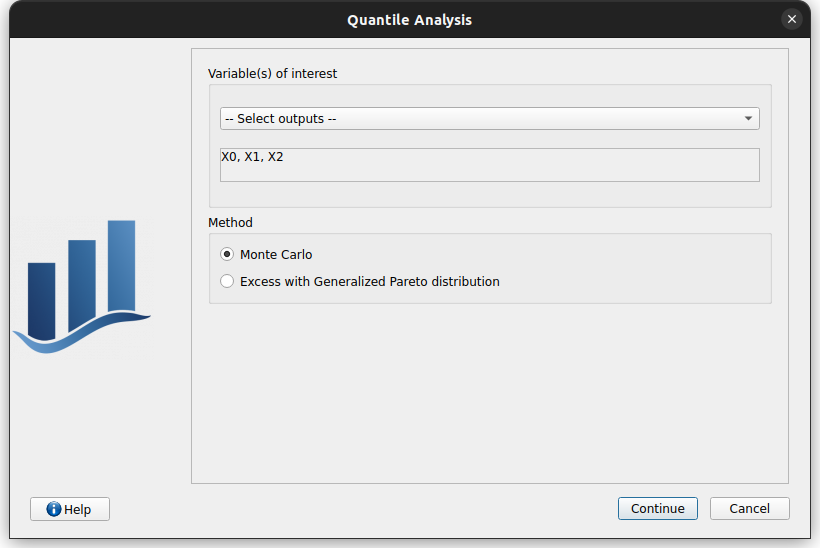Image resolution: width=820 pixels, height=548 pixels.
Task: Close the Quantile Analysis dialog
Action: tap(792, 19)
